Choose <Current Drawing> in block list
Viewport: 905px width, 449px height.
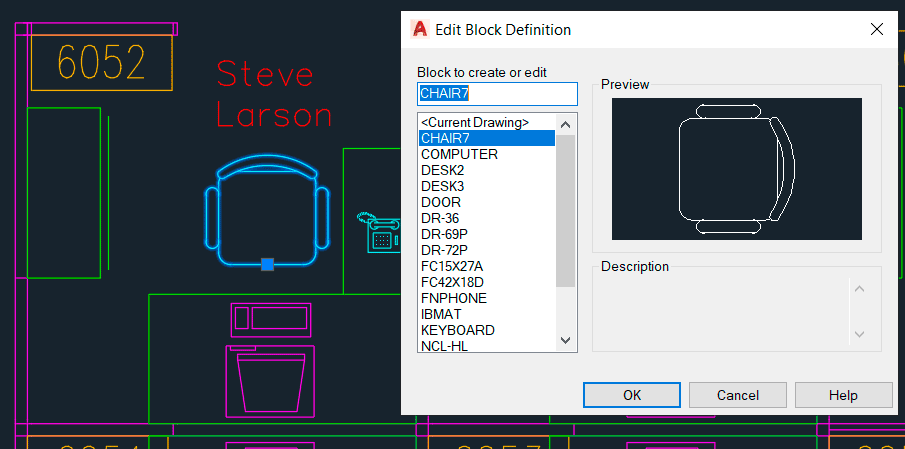point(474,122)
